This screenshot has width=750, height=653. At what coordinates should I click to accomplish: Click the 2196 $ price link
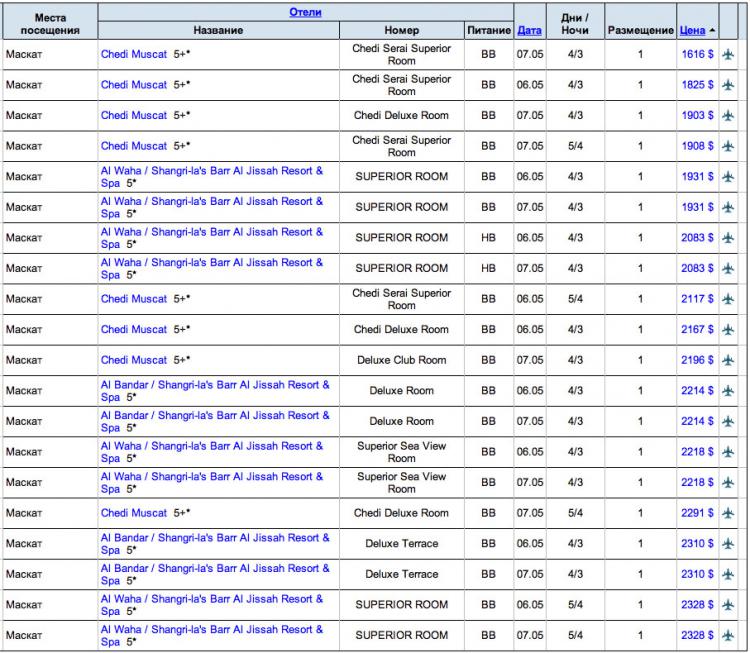697,360
